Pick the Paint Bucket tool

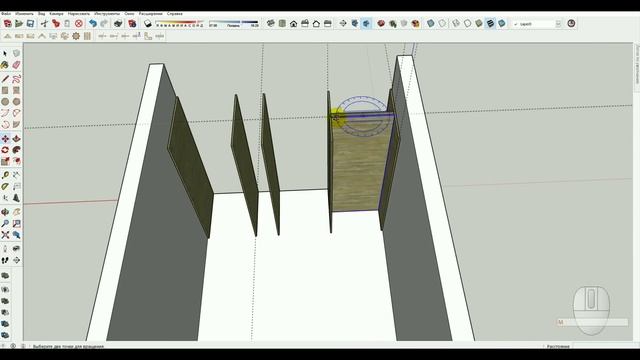pyautogui.click(x=5, y=65)
